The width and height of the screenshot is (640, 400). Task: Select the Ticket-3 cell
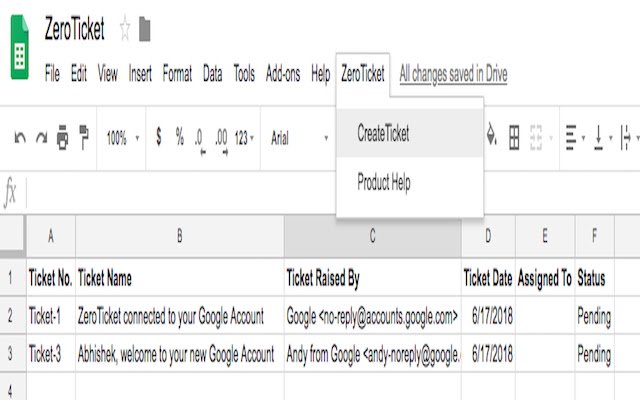51,353
